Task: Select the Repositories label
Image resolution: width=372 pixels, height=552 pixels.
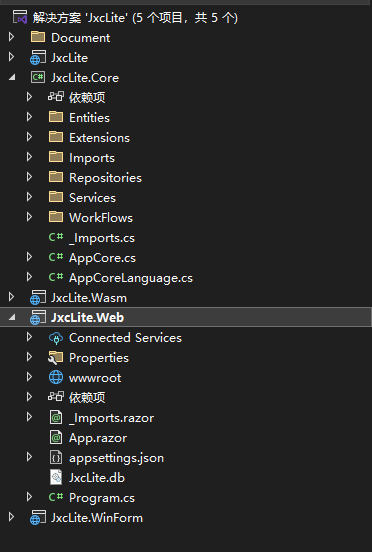Action: pyautogui.click(x=105, y=178)
